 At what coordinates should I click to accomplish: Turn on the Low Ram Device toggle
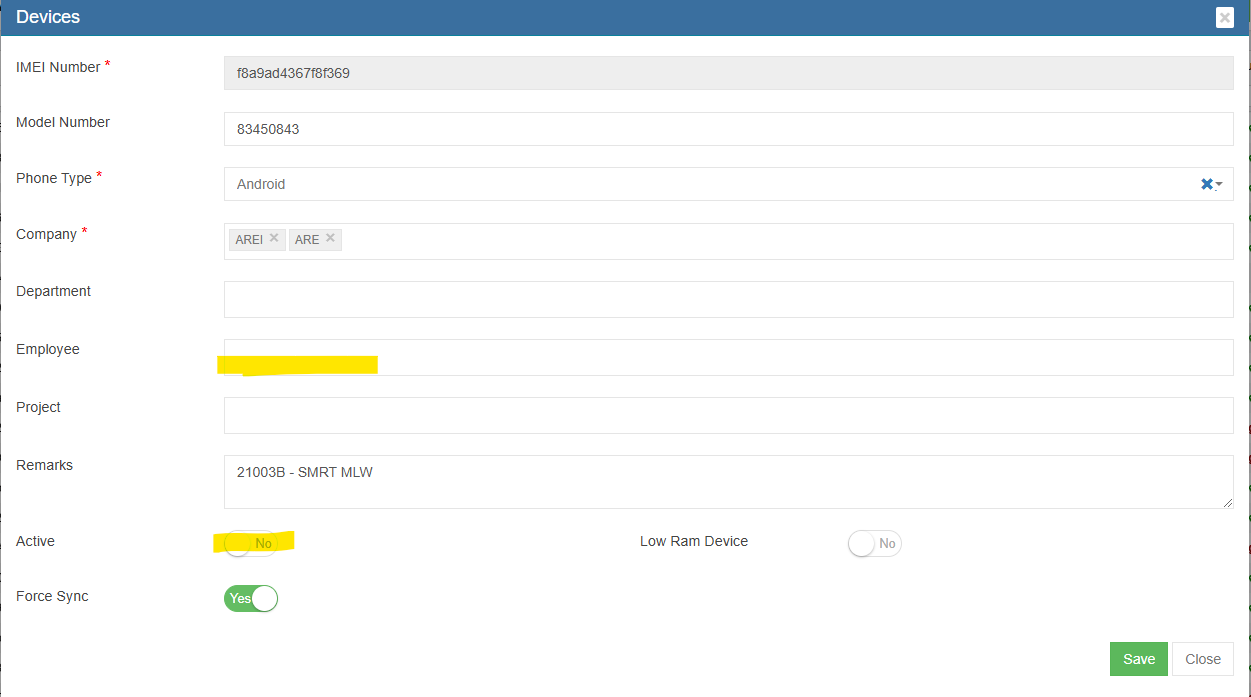874,543
